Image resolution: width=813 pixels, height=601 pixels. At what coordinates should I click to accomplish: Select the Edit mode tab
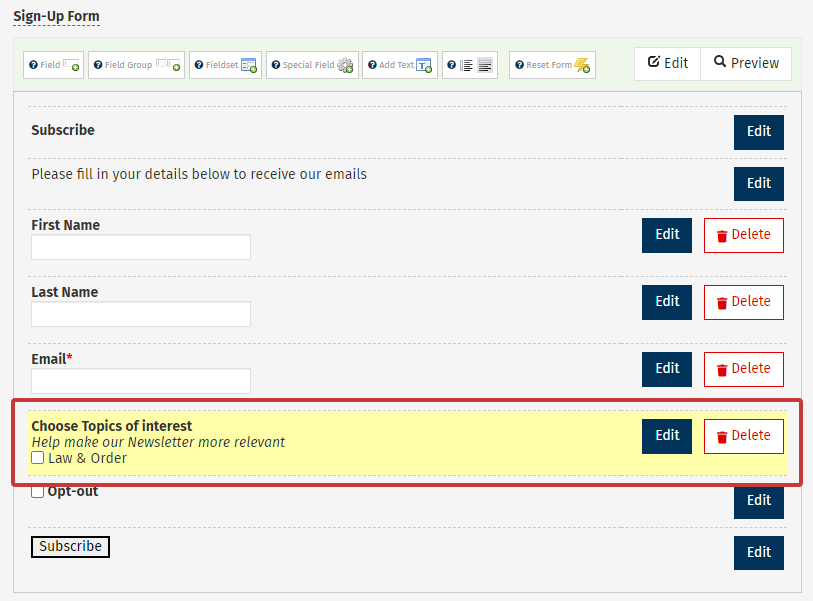pos(667,63)
